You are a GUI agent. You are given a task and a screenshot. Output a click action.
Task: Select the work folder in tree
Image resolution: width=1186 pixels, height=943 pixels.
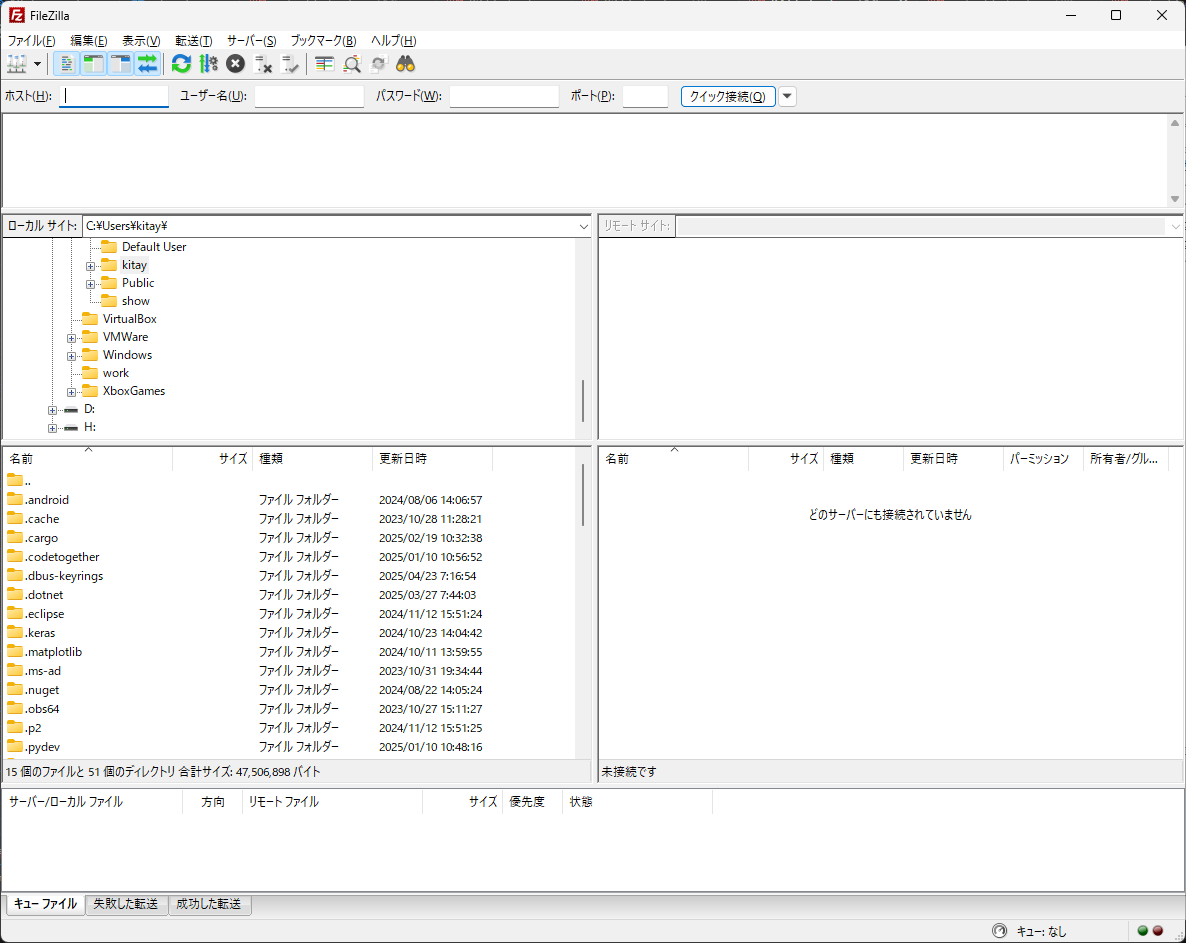pyautogui.click(x=116, y=373)
